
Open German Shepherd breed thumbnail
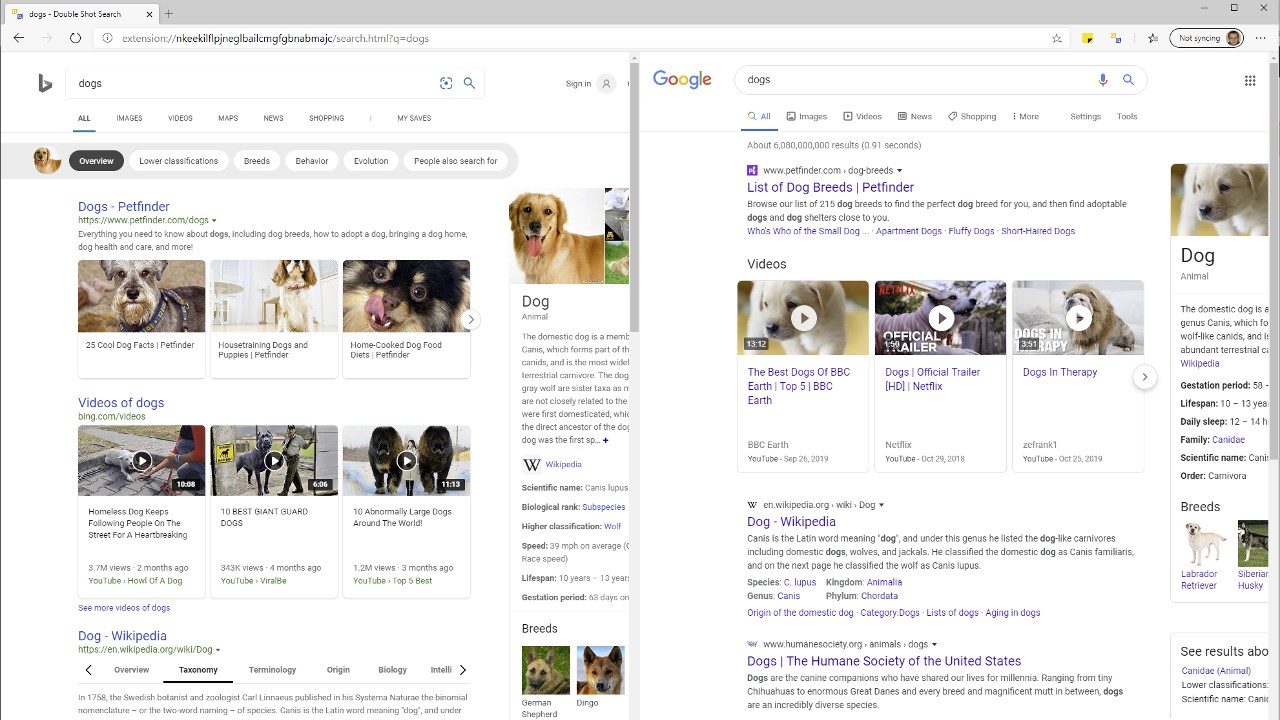546,671
